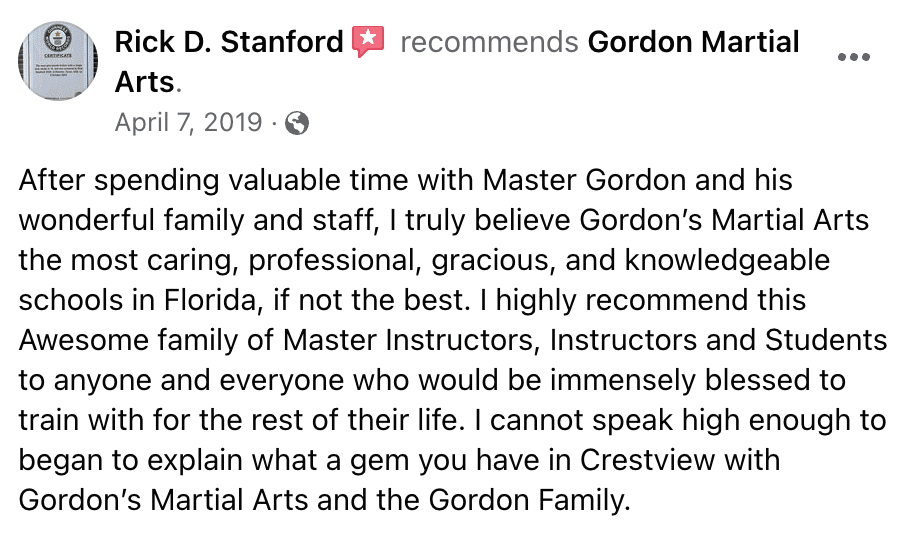Open the Rick D. Stanford profile link
The image size is (910, 534).
click(x=229, y=43)
